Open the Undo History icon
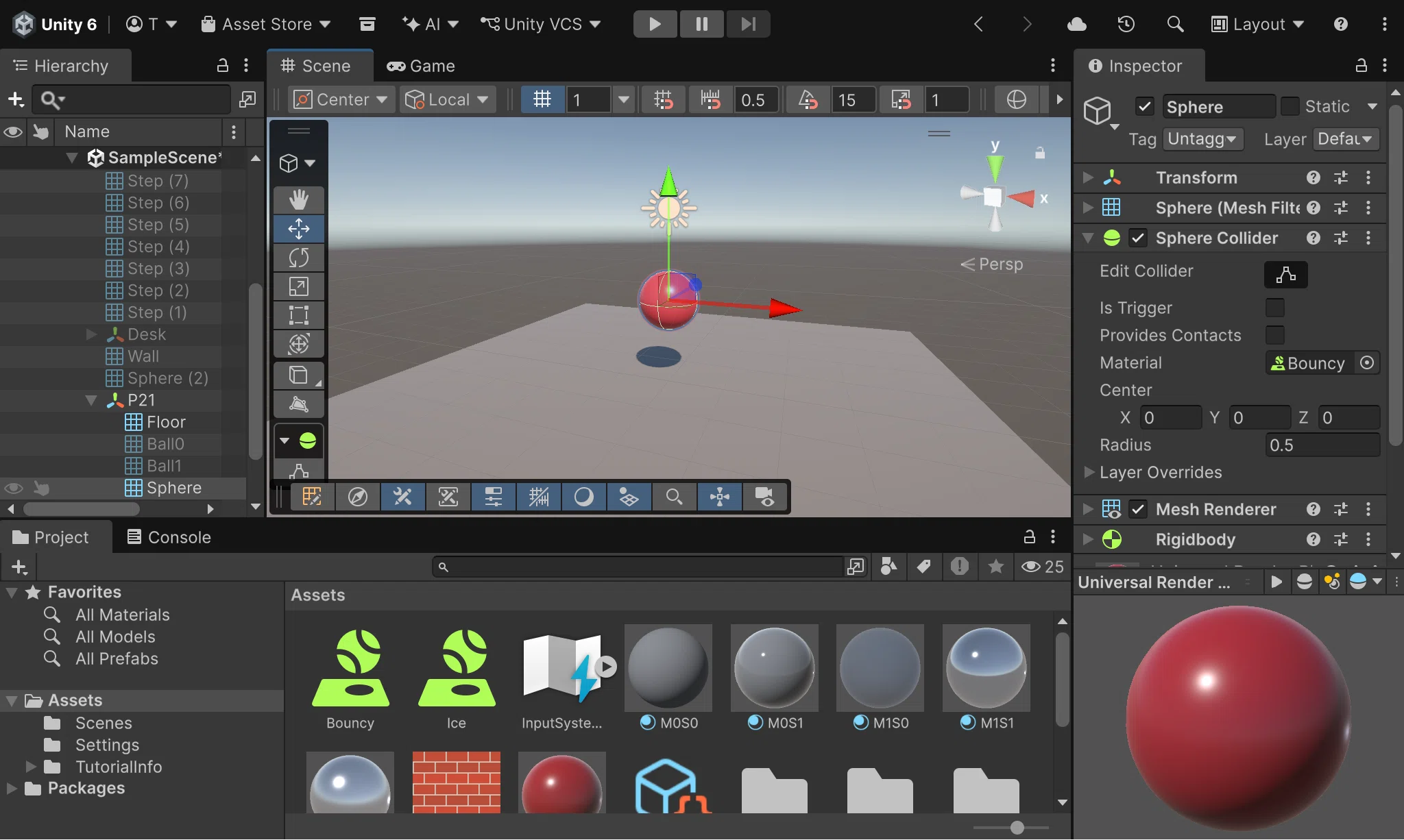This screenshot has width=1404, height=840. pos(1126,25)
